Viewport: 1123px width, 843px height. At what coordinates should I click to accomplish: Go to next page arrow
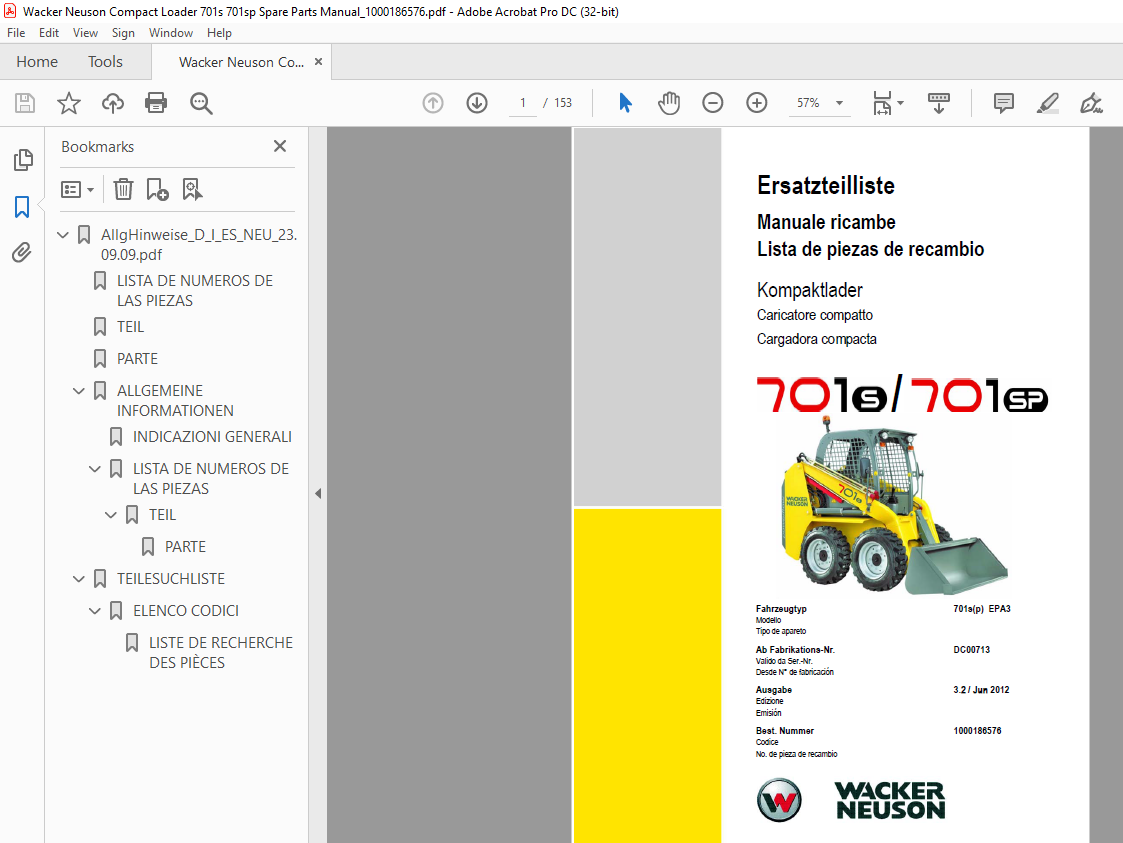click(477, 103)
